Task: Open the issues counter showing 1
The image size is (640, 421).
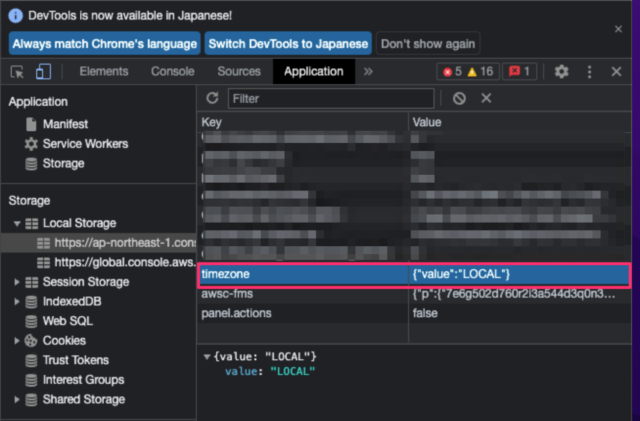Action: click(x=519, y=72)
